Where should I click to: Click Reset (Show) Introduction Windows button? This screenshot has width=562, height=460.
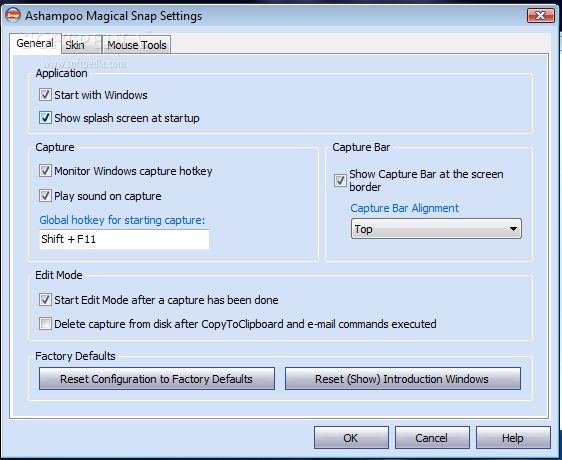click(403, 379)
